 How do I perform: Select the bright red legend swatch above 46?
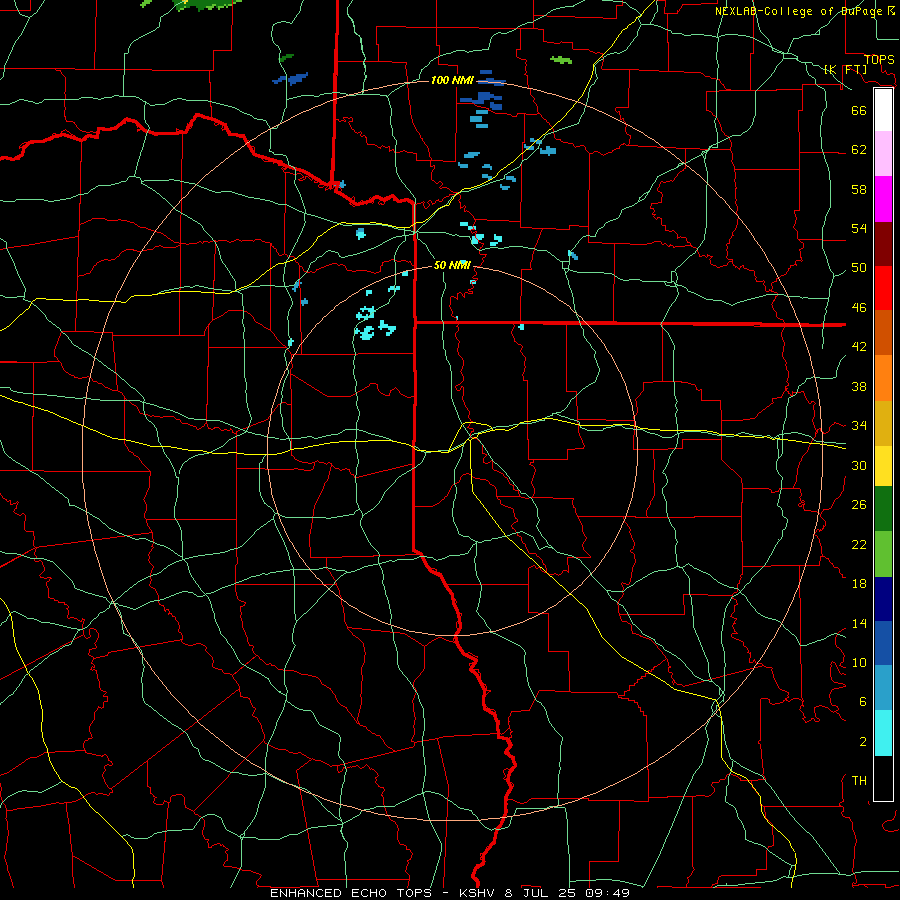[883, 288]
